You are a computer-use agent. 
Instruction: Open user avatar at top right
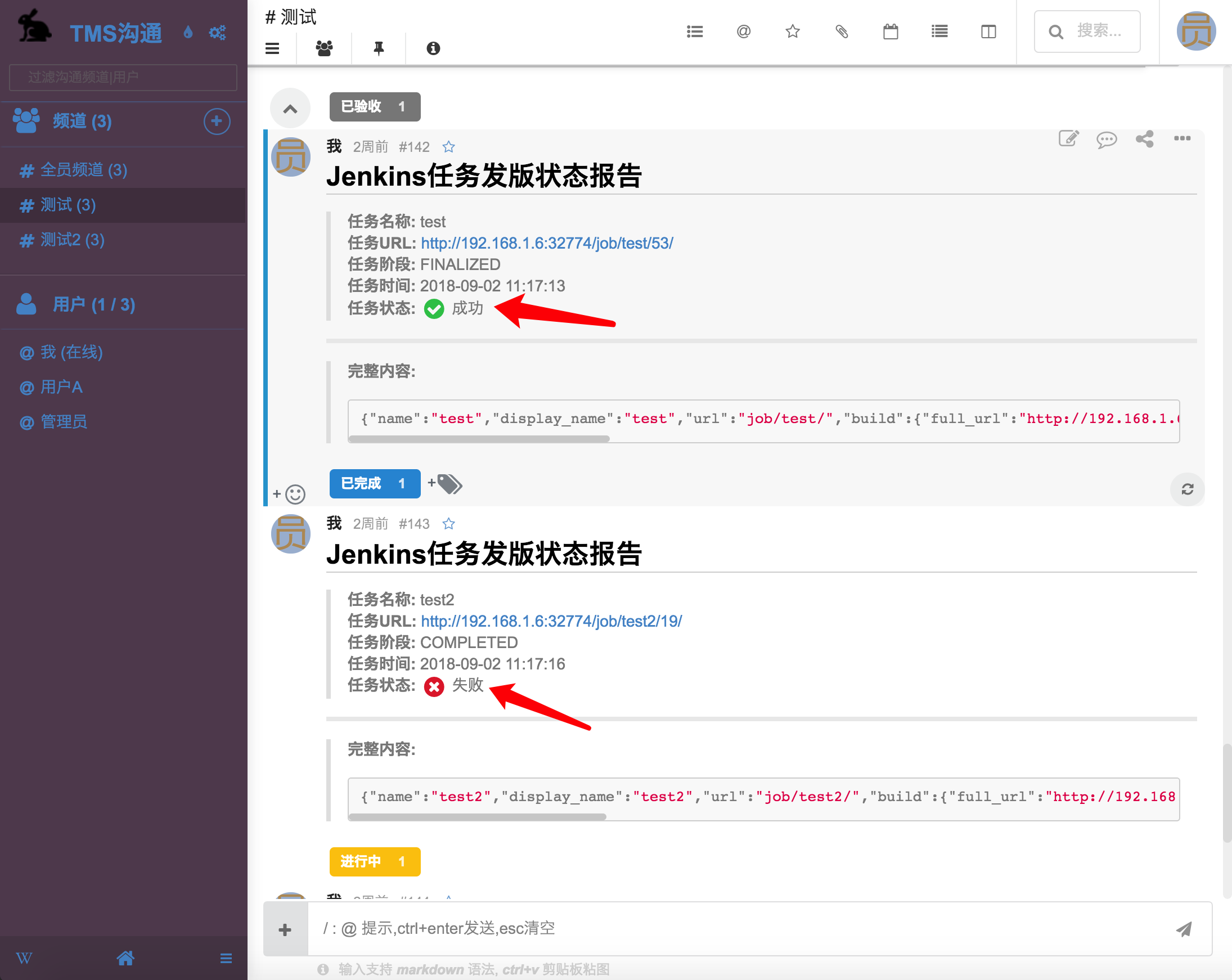pyautogui.click(x=1196, y=32)
